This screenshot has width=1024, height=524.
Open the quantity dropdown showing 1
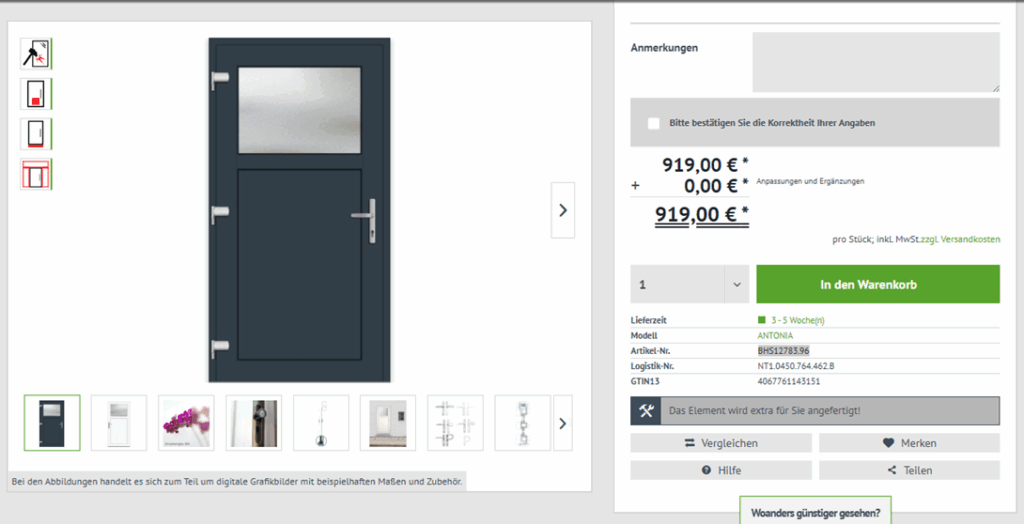tap(689, 284)
